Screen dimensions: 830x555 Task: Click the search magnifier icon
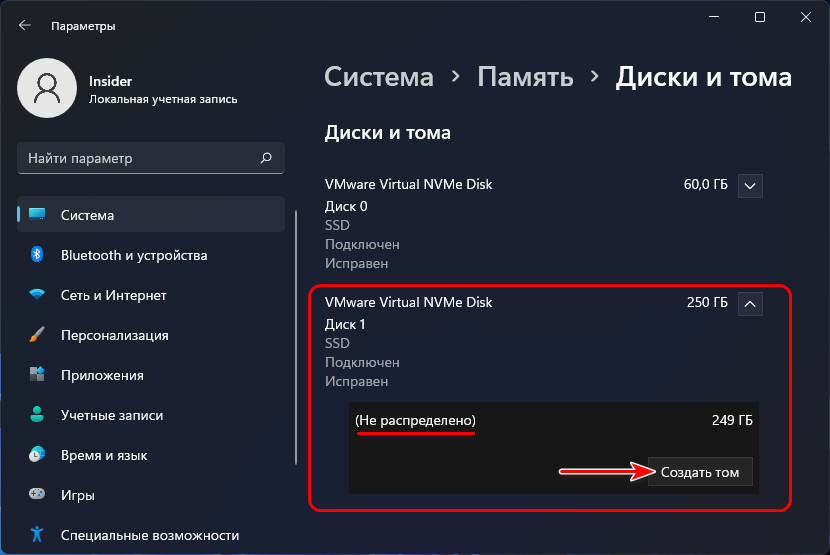point(266,158)
